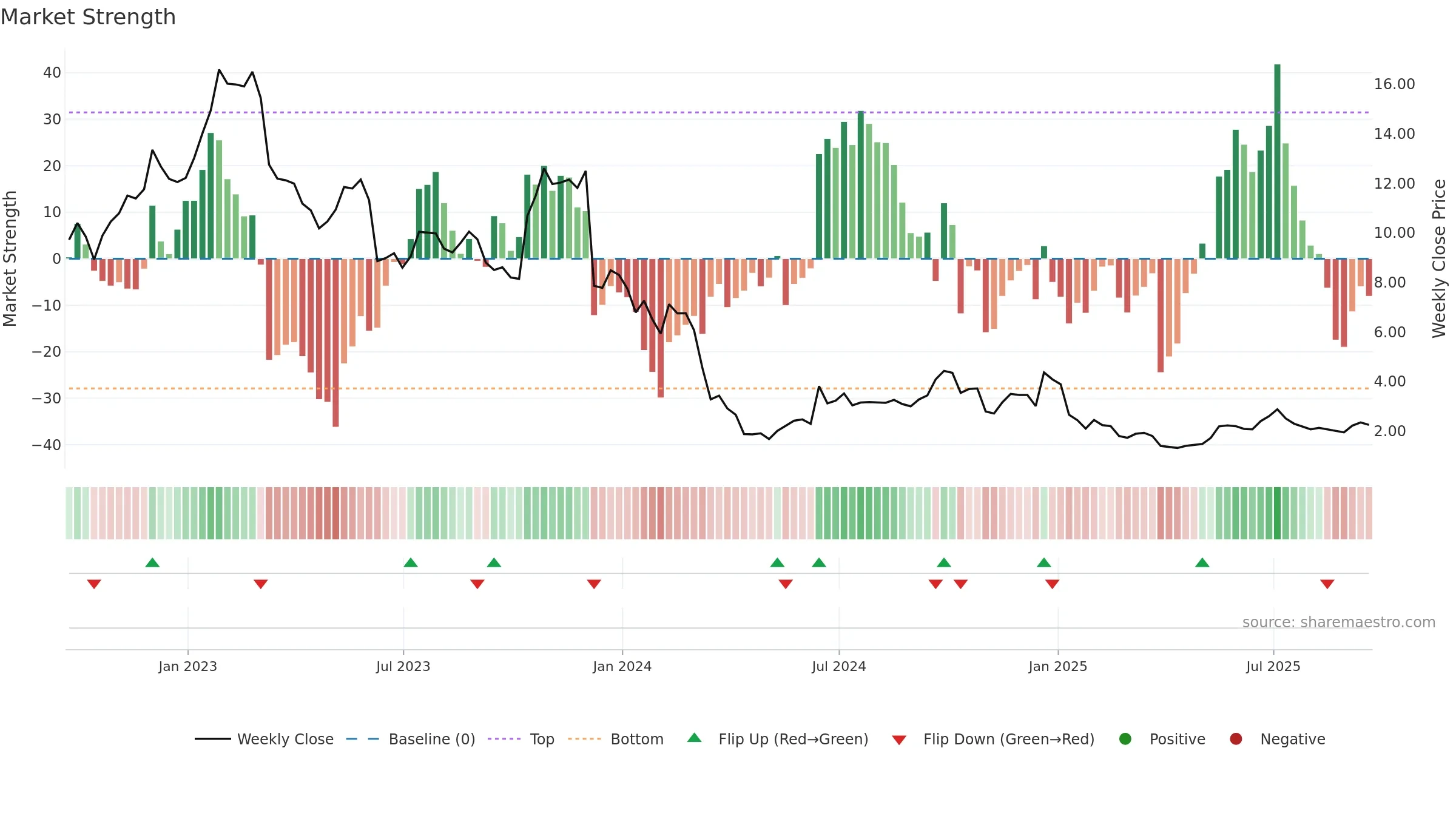Toggle the Negative legend entry
1456x819 pixels.
point(1277,739)
